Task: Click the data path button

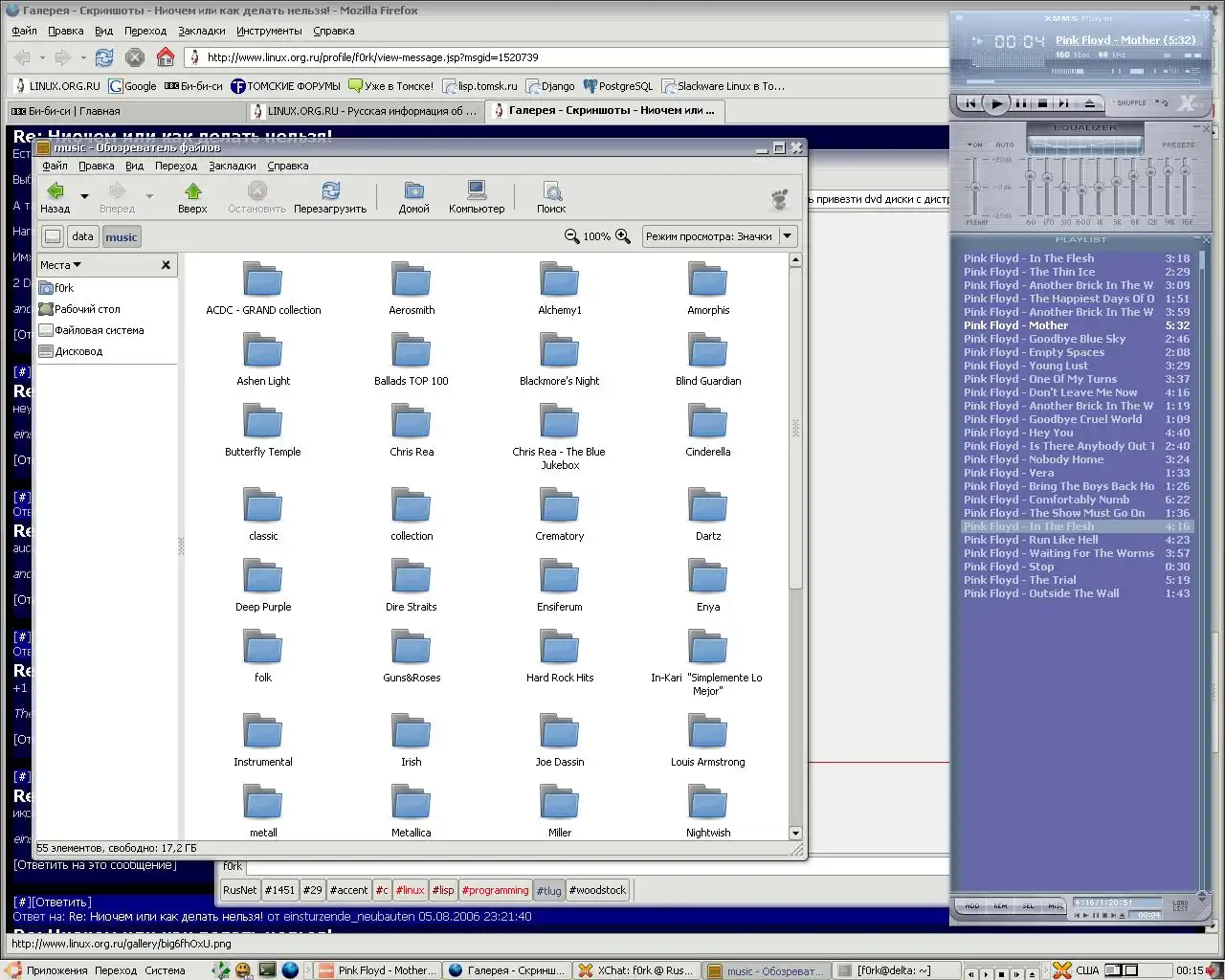Action: click(83, 236)
